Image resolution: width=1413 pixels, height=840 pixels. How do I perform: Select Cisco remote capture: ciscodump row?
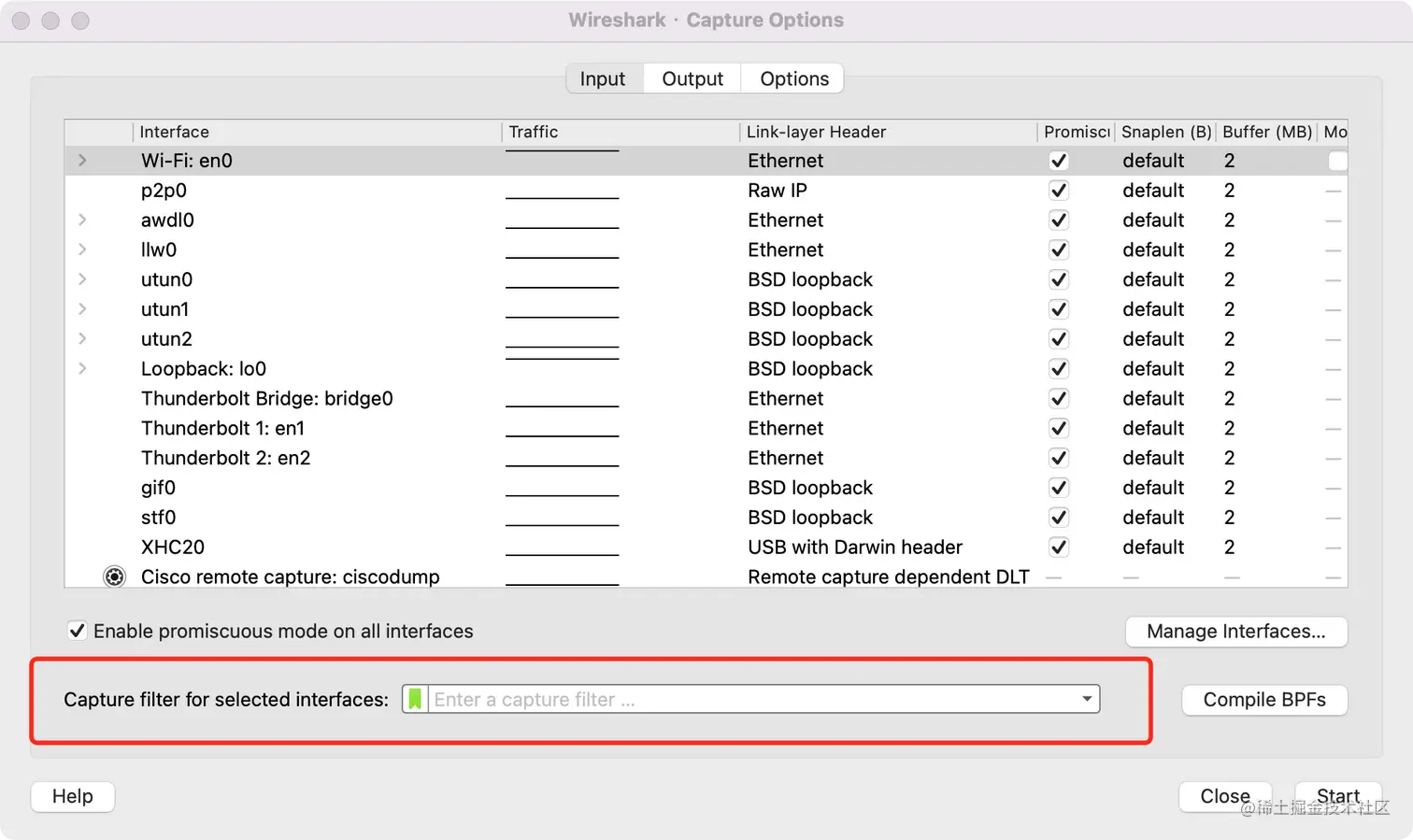706,577
